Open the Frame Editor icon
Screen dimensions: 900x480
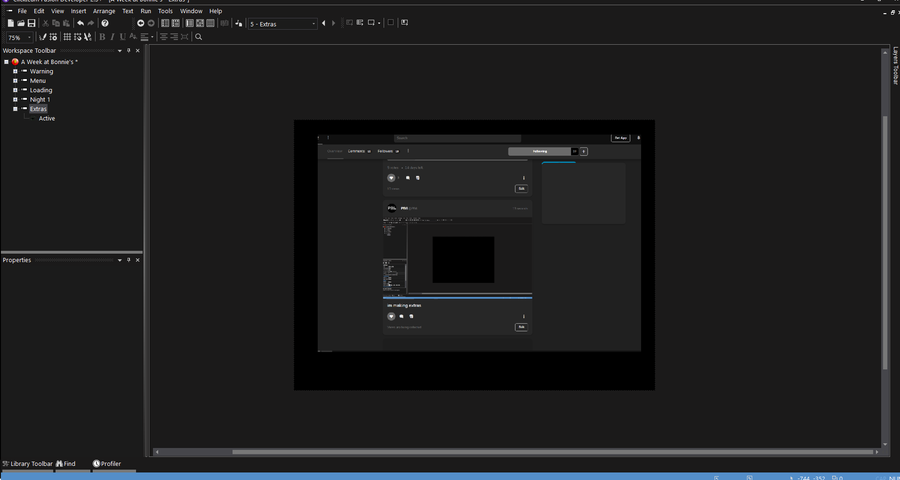176,23
